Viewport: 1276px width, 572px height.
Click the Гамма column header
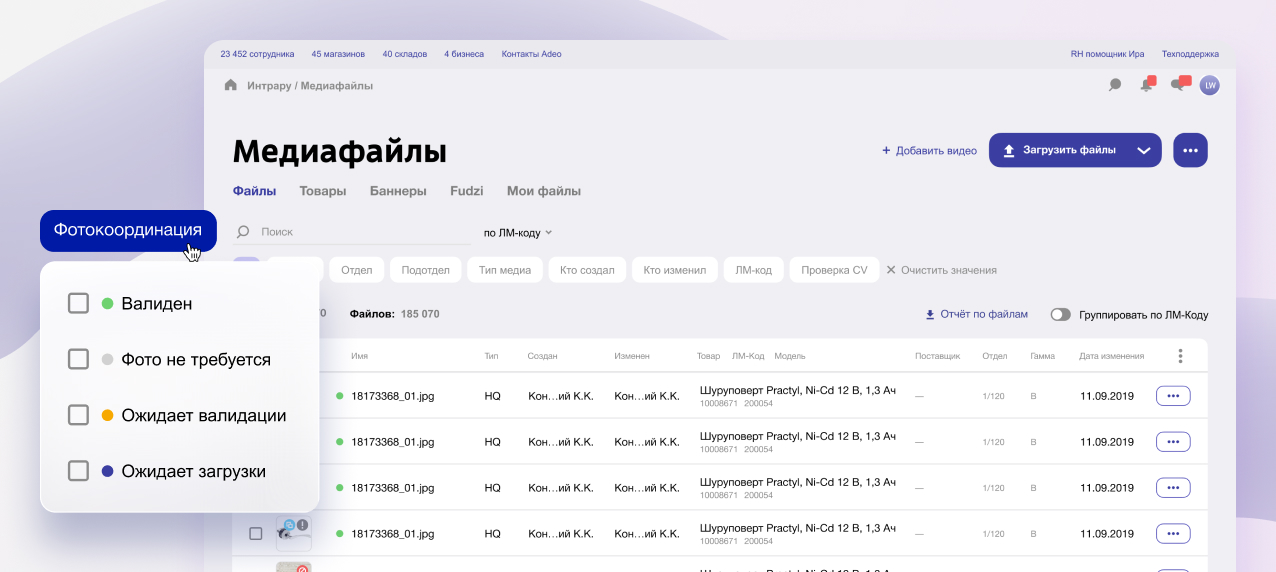[1042, 356]
